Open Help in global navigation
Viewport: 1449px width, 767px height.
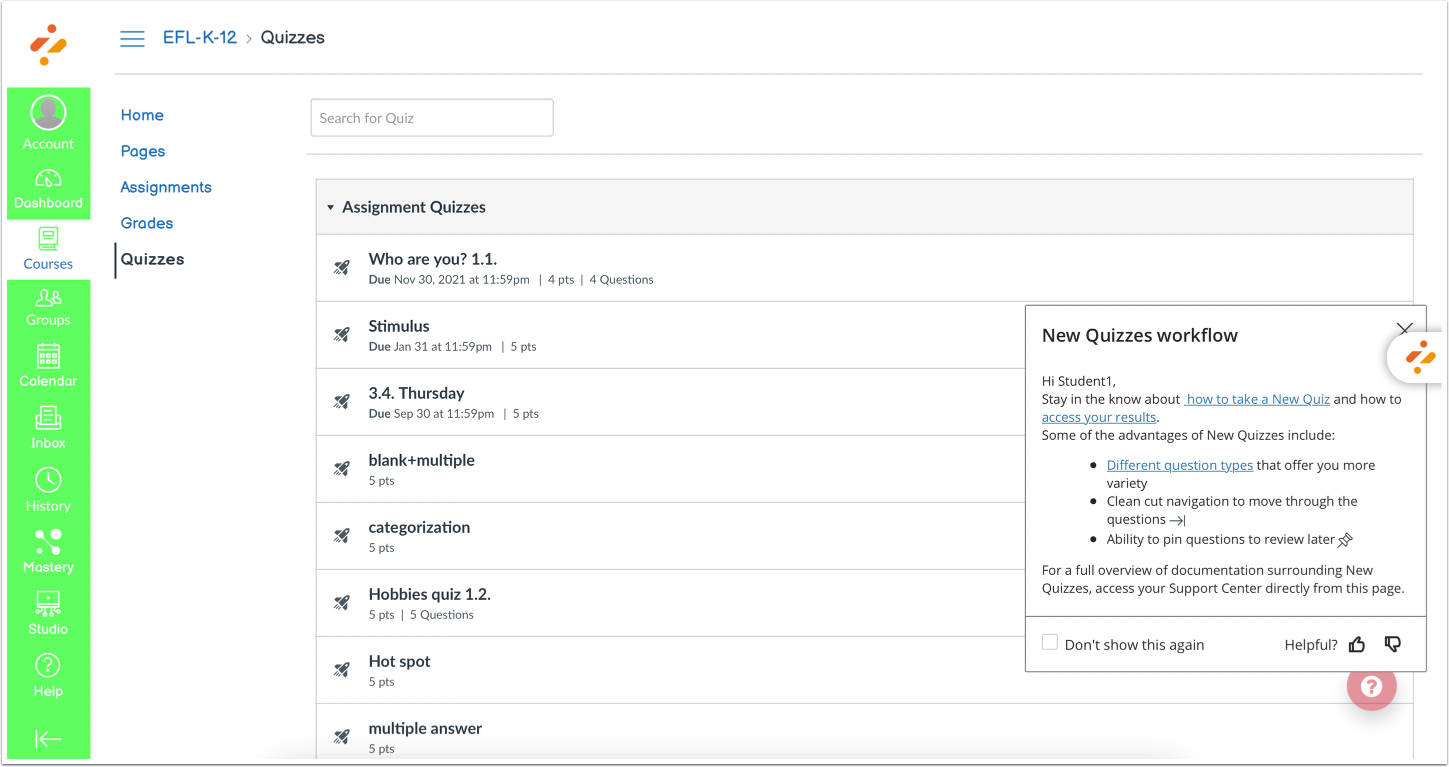pyautogui.click(x=48, y=676)
